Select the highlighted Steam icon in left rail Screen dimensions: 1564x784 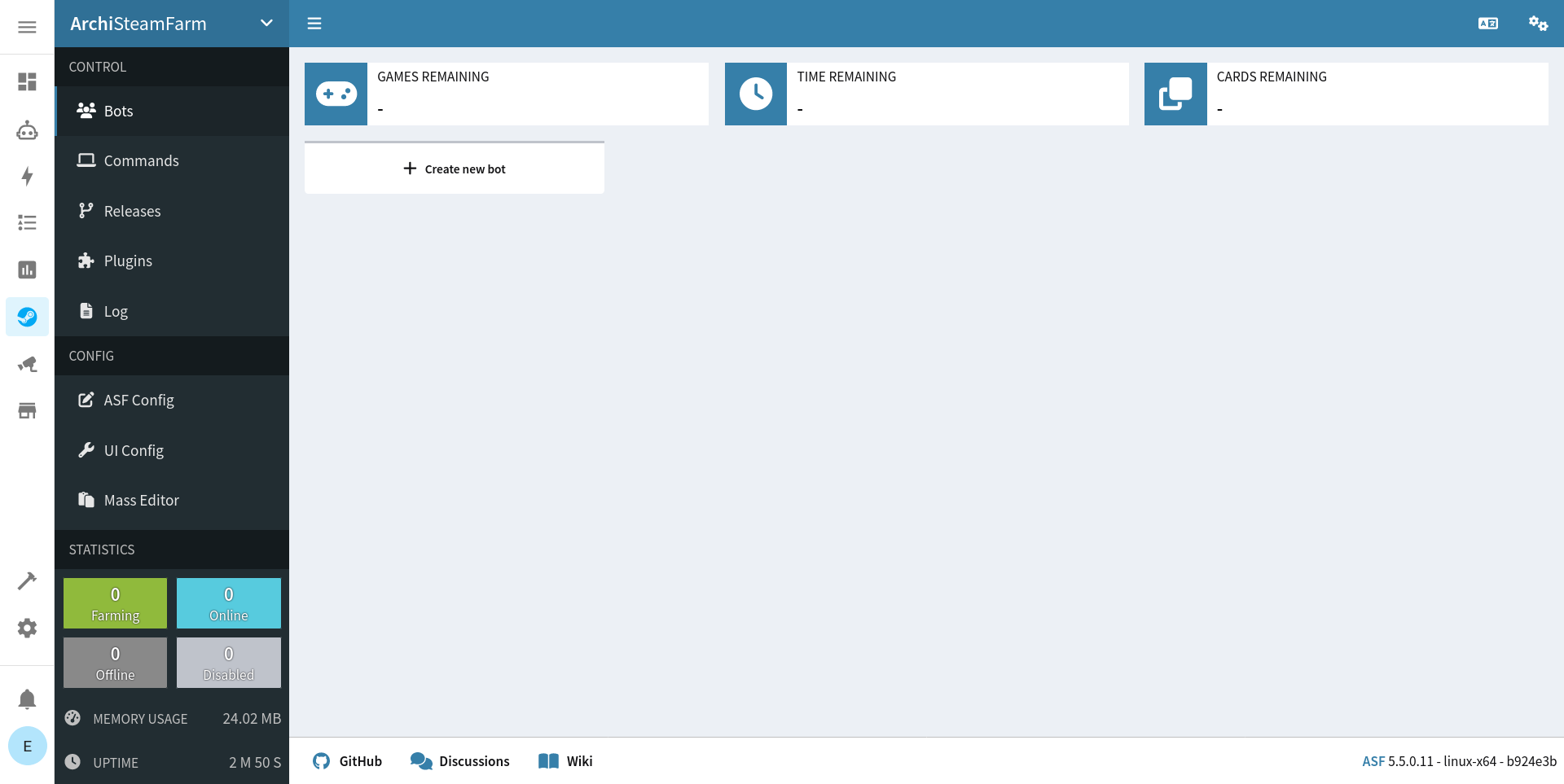click(x=27, y=317)
